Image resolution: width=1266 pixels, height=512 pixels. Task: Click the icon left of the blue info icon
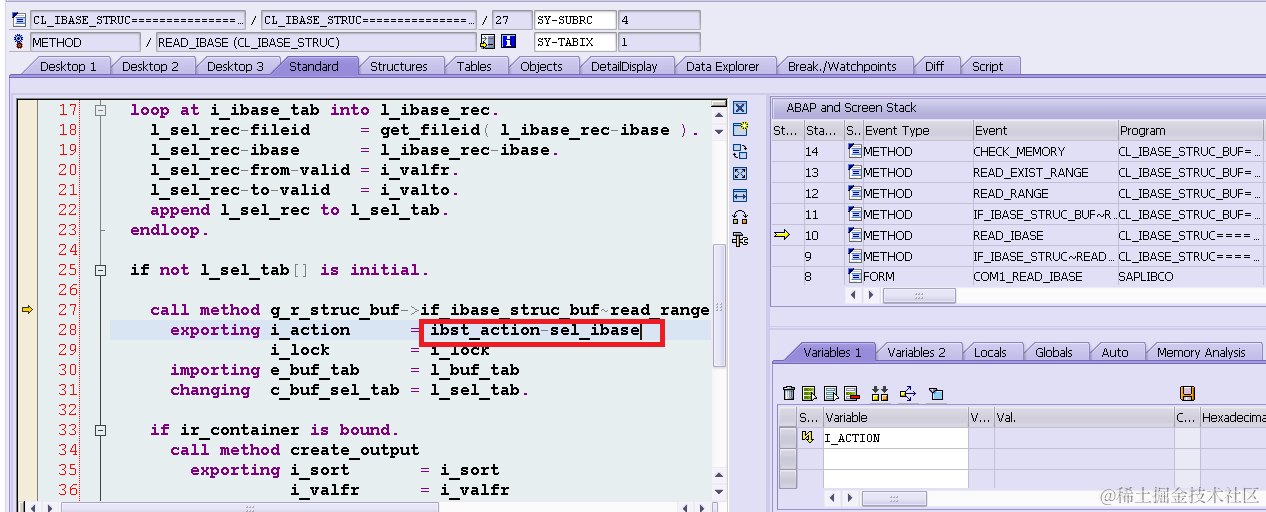click(x=488, y=42)
